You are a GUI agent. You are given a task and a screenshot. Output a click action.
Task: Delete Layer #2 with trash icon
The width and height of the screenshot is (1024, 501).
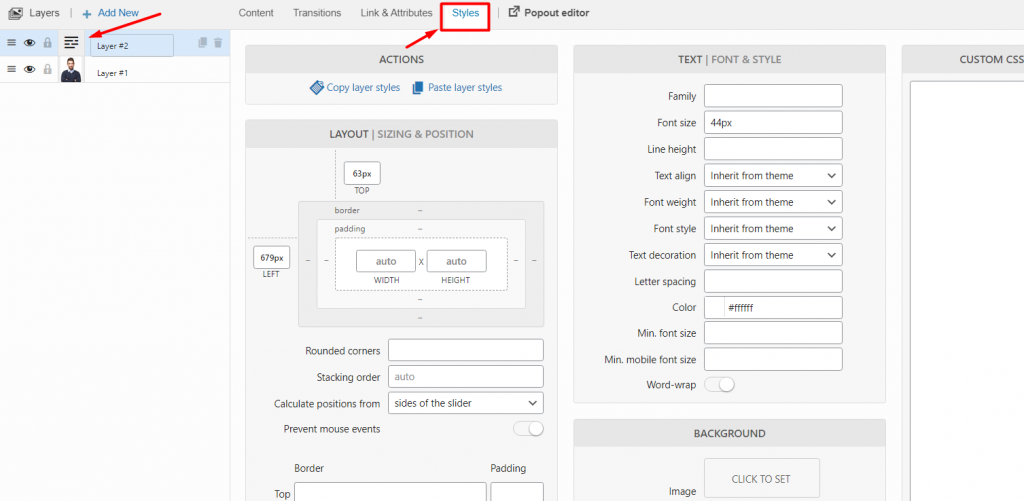tap(218, 42)
